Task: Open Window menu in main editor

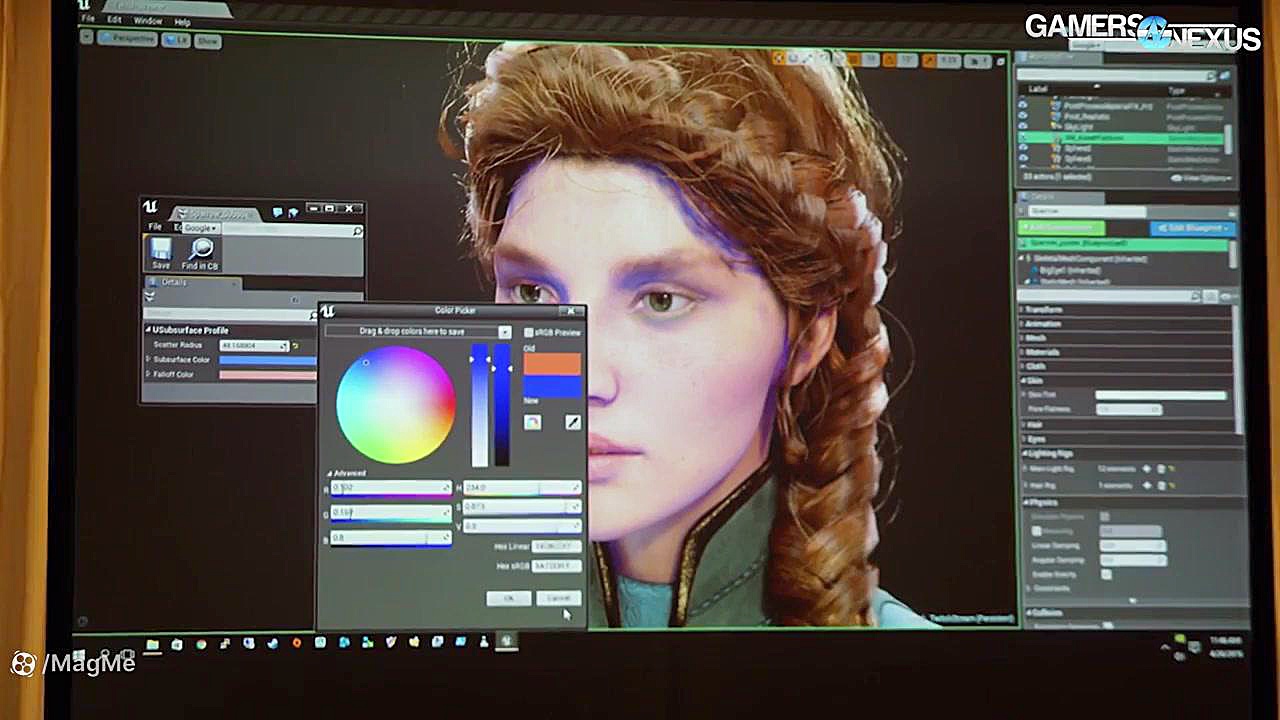Action: coord(147,20)
